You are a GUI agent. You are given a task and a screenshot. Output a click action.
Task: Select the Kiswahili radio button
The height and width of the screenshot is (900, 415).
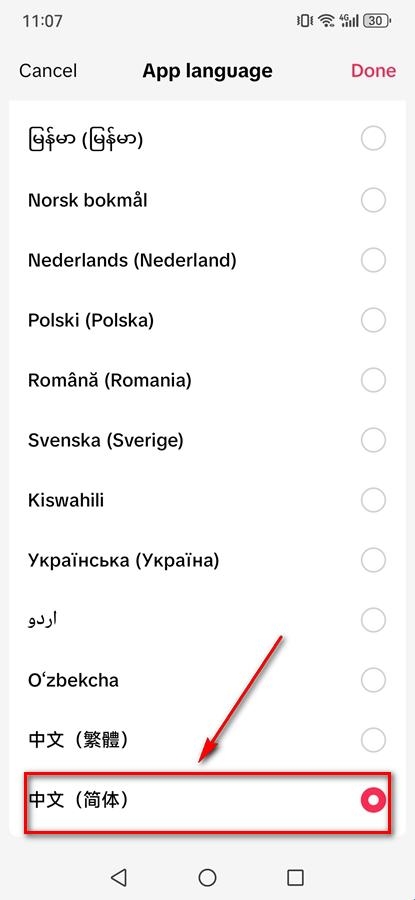coord(373,500)
